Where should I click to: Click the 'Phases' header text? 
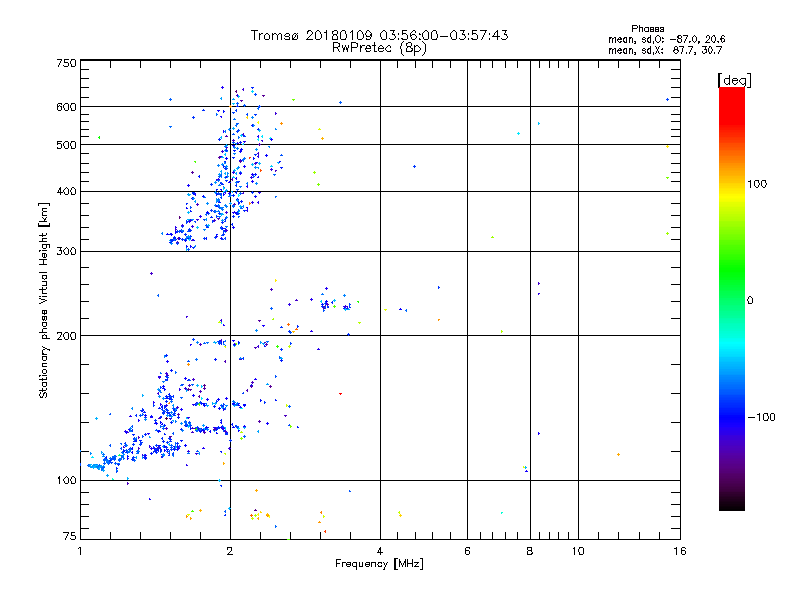point(647,29)
